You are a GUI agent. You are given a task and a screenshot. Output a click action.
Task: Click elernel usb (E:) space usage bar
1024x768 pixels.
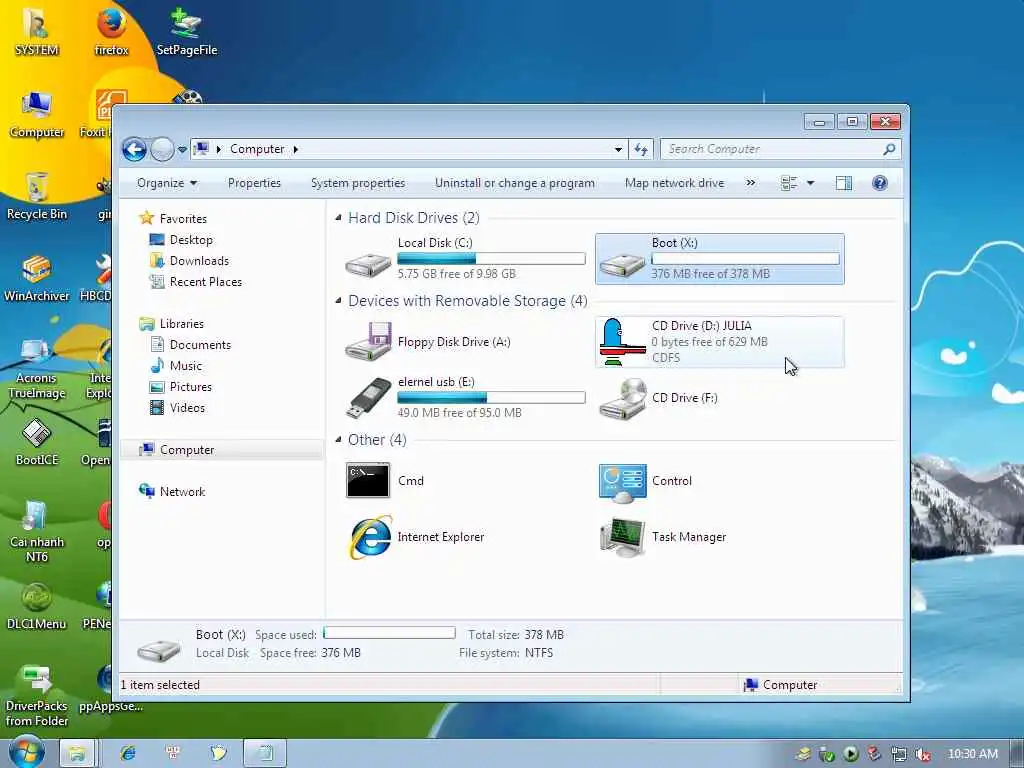tap(491, 398)
